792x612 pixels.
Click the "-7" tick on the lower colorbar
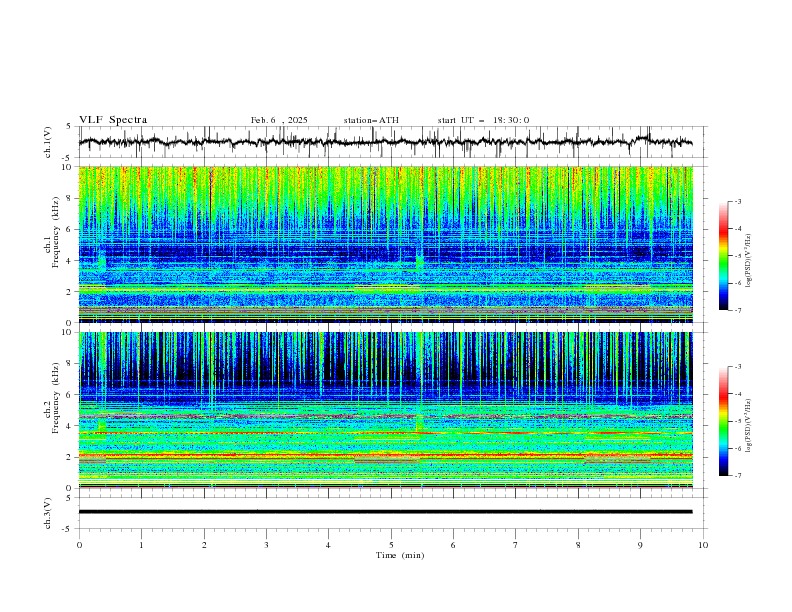[x=737, y=476]
